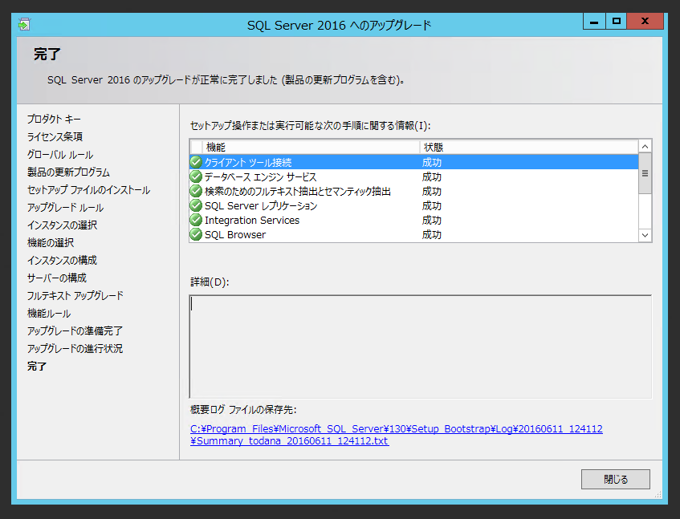Click the SQL Server setup icon in title bar
The height and width of the screenshot is (519, 680).
[24, 25]
